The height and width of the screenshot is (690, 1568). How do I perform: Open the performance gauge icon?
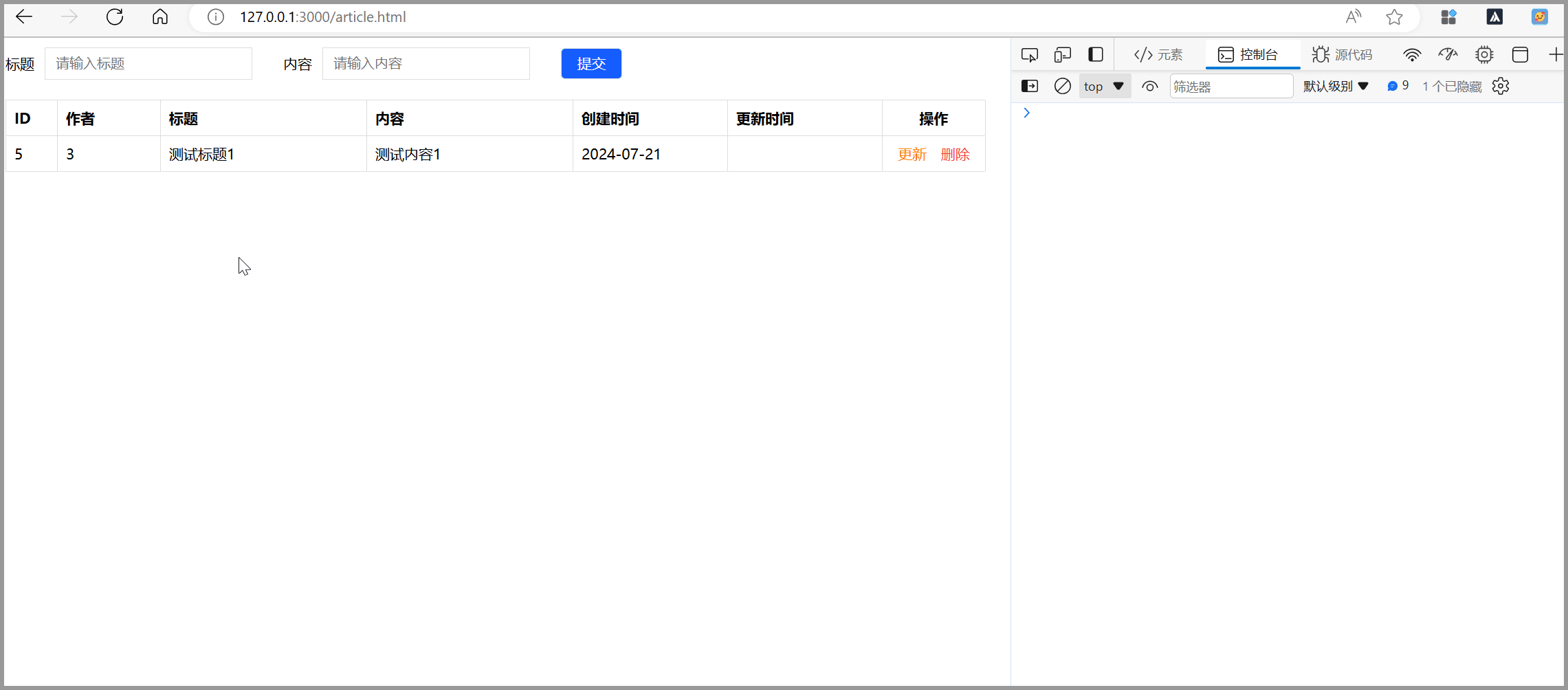(x=1448, y=55)
